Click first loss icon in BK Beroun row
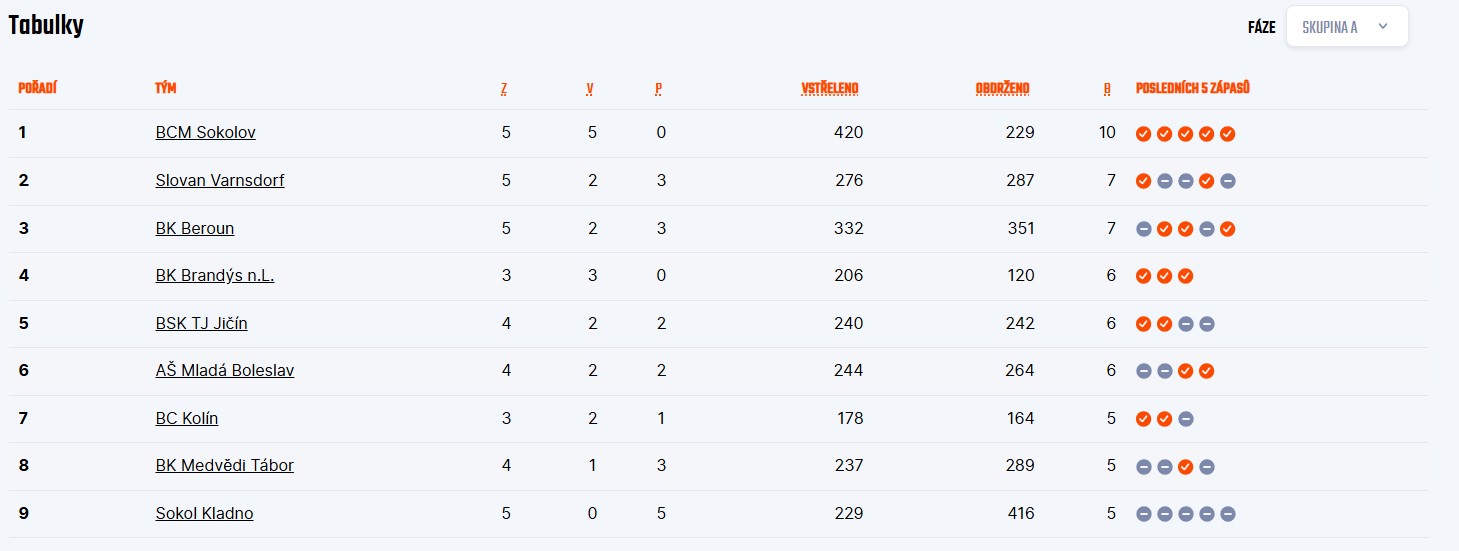Screen dimensions: 1459x551 (1143, 229)
